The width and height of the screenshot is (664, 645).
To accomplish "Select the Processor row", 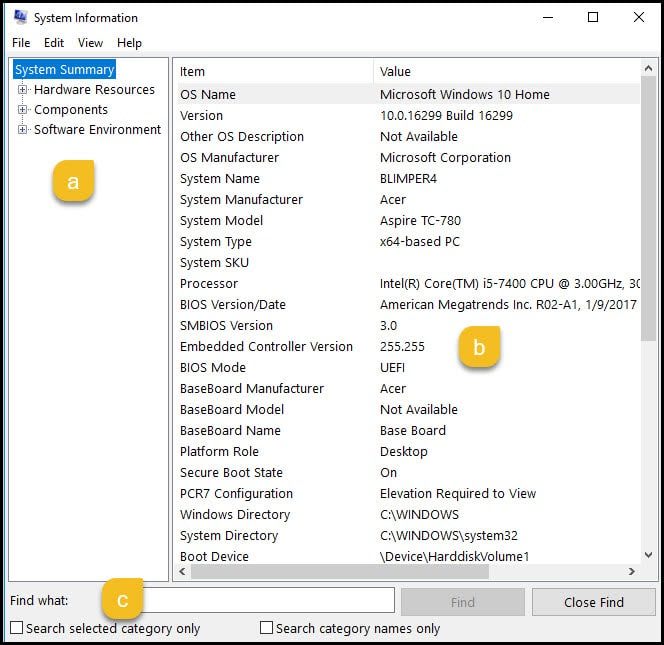I will pos(407,284).
